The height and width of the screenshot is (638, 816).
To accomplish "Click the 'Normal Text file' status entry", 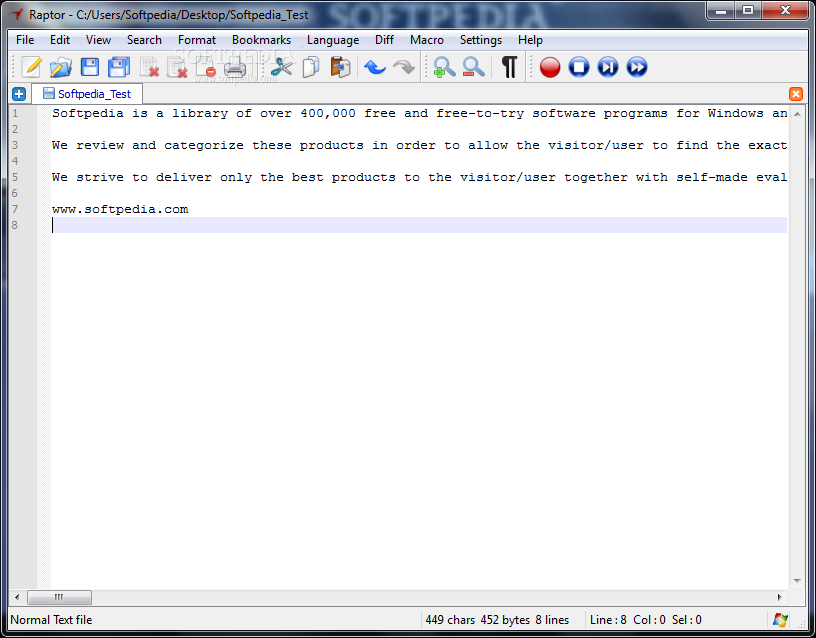I will 51,620.
